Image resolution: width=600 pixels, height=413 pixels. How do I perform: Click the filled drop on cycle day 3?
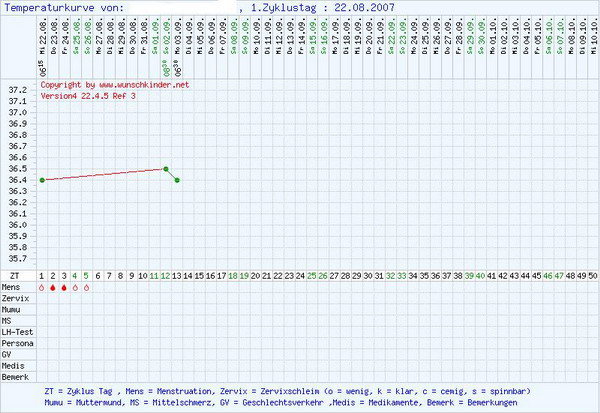pyautogui.click(x=64, y=287)
